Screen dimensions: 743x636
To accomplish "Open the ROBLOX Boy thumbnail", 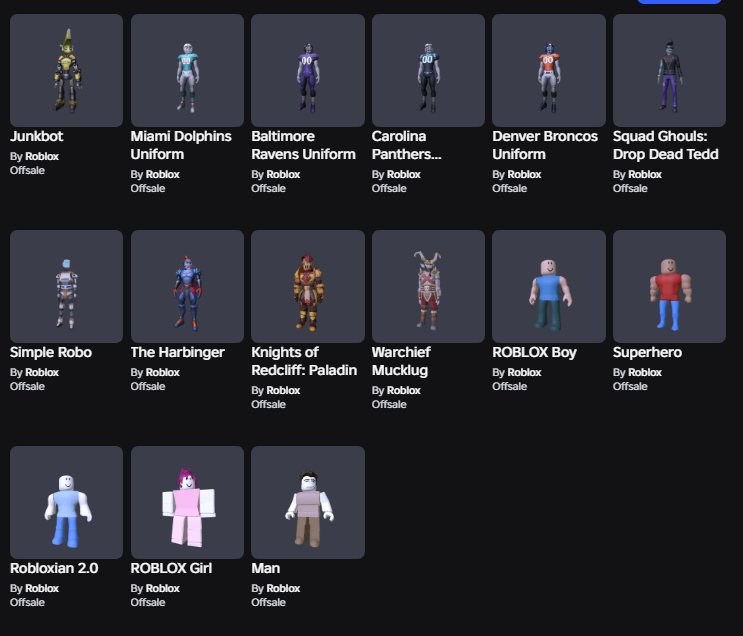I will [x=549, y=286].
